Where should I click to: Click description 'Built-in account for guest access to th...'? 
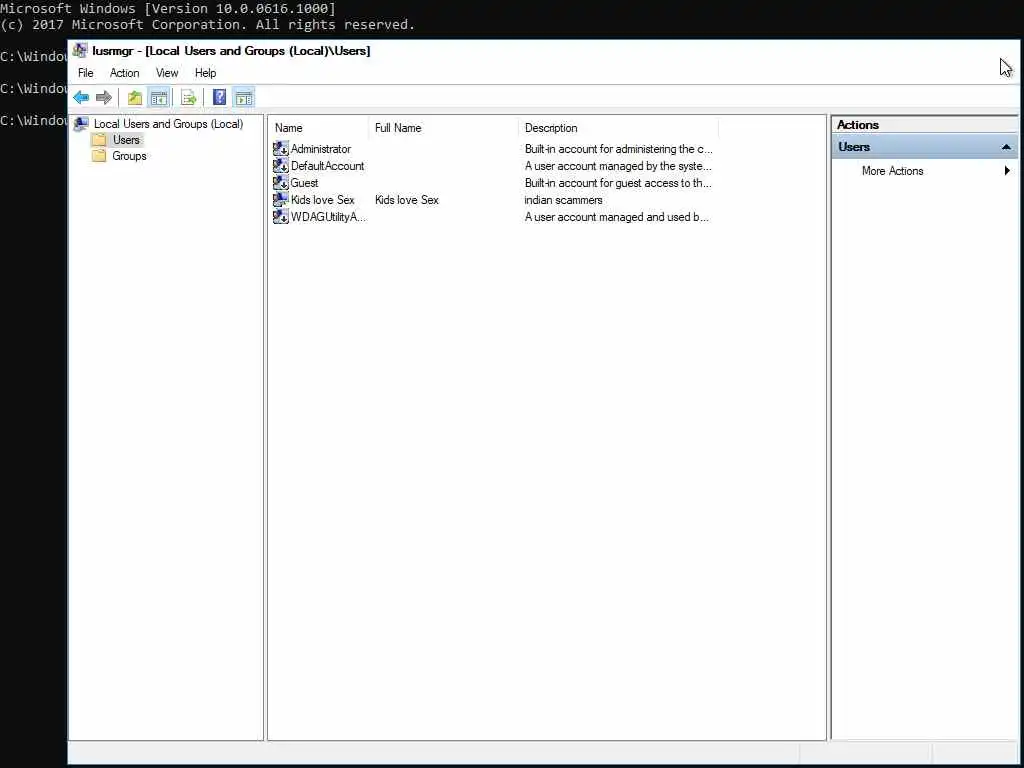click(618, 183)
